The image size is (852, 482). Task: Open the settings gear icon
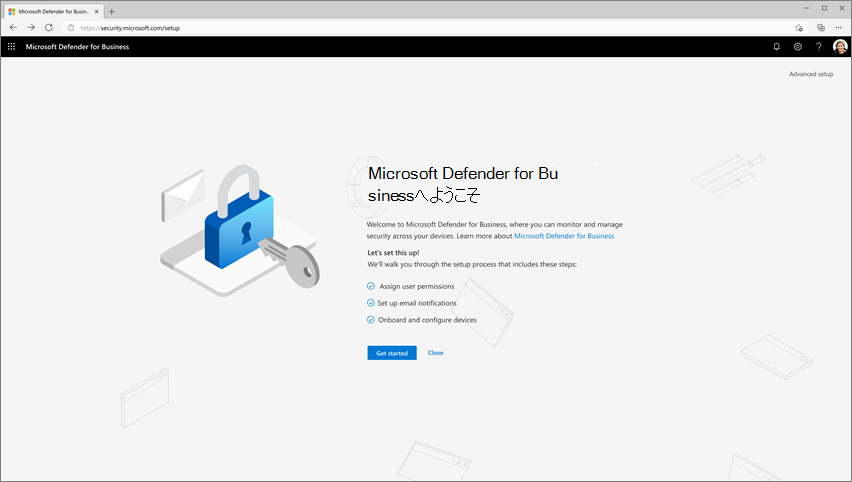click(798, 47)
